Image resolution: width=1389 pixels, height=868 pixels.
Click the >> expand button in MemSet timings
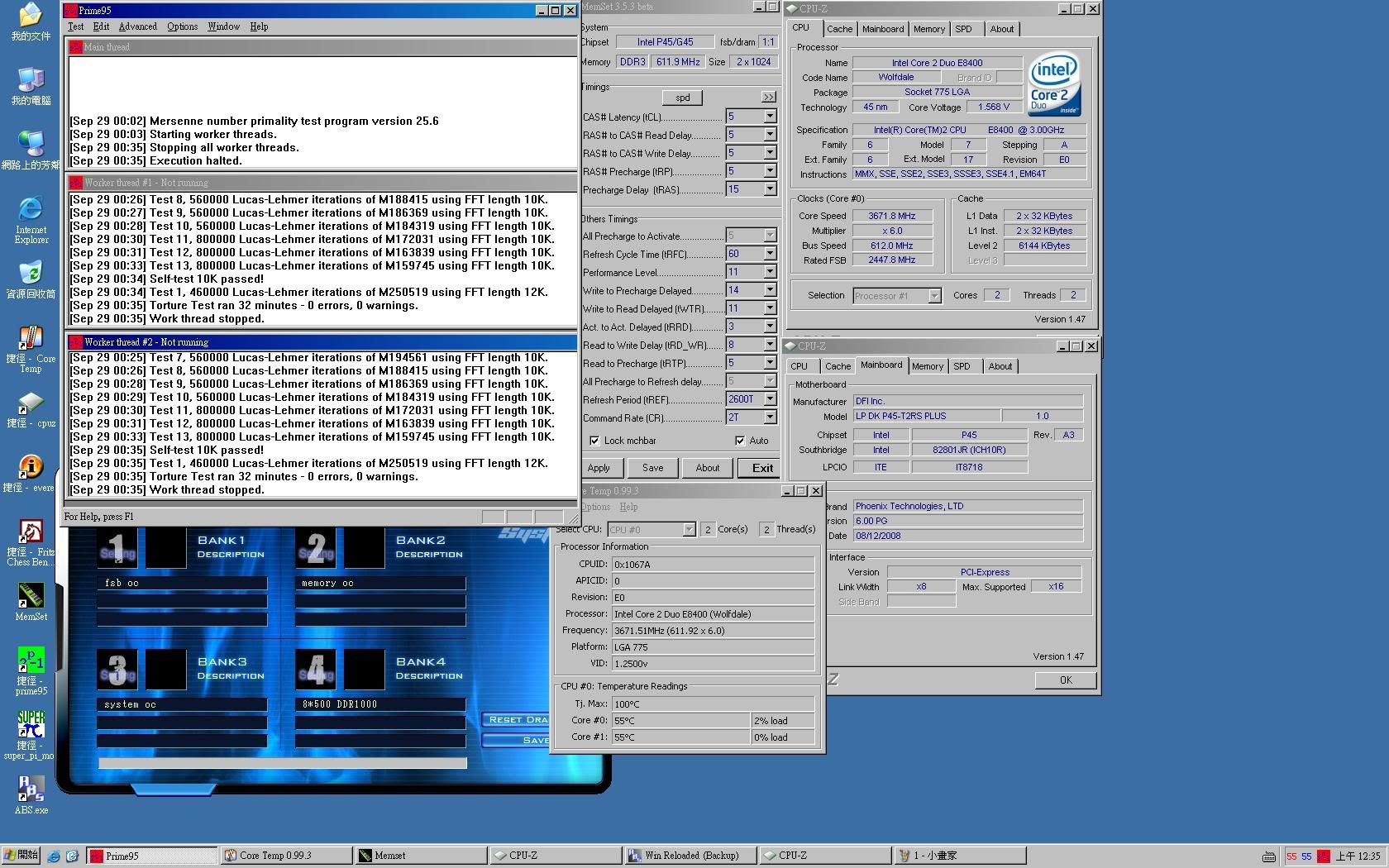click(x=768, y=98)
